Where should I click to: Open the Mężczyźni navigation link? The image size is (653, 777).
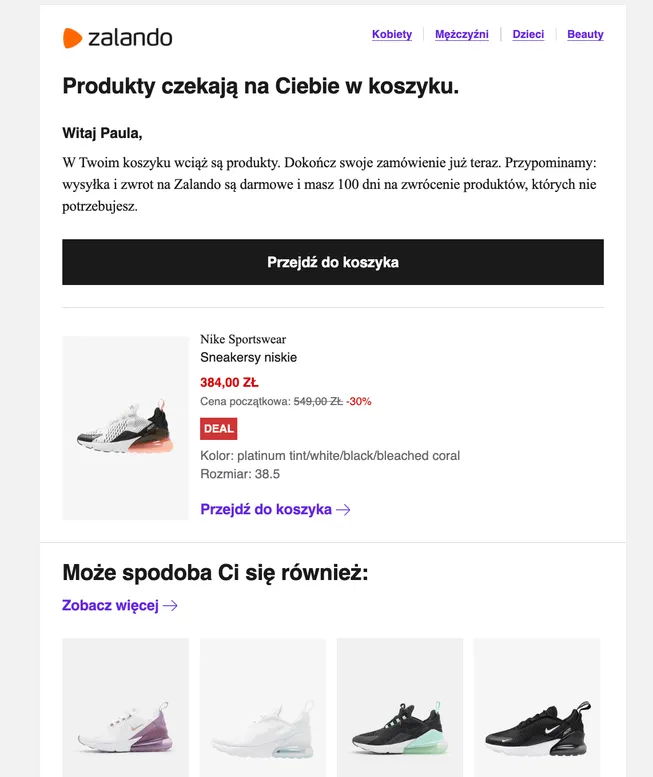click(x=461, y=34)
